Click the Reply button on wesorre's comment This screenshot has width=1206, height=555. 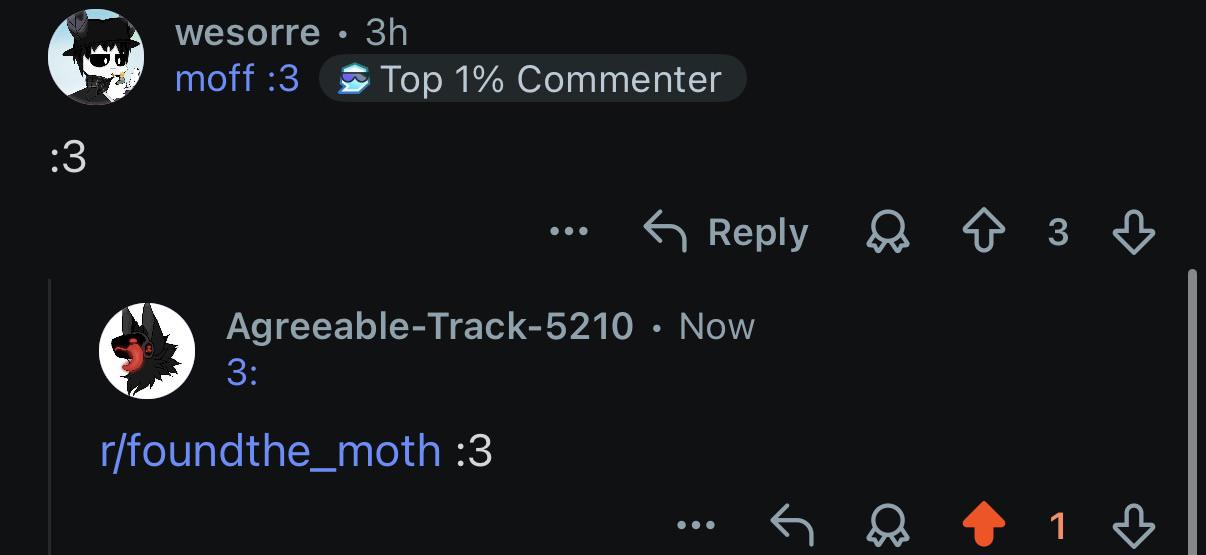[x=725, y=232]
